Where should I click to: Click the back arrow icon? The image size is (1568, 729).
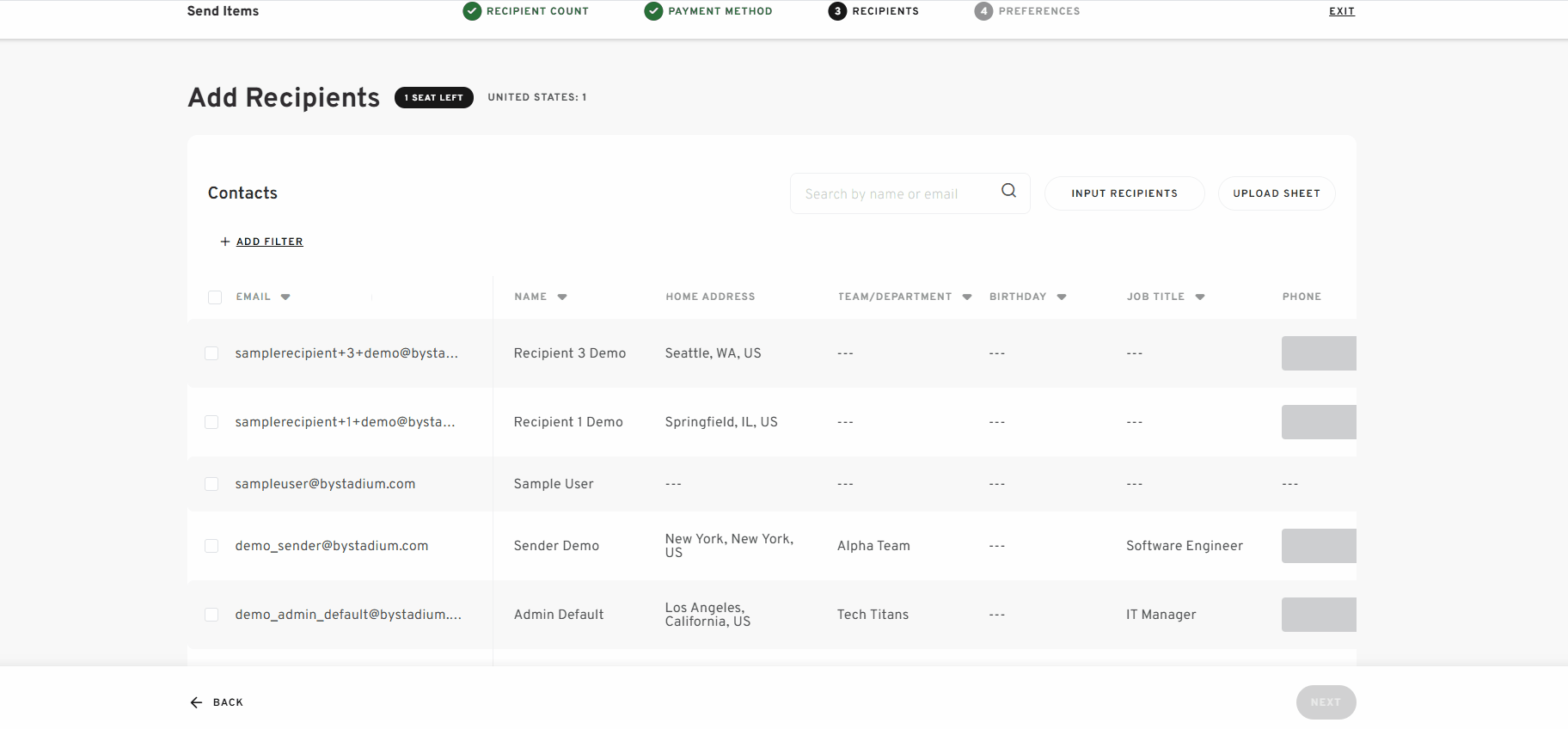[196, 702]
